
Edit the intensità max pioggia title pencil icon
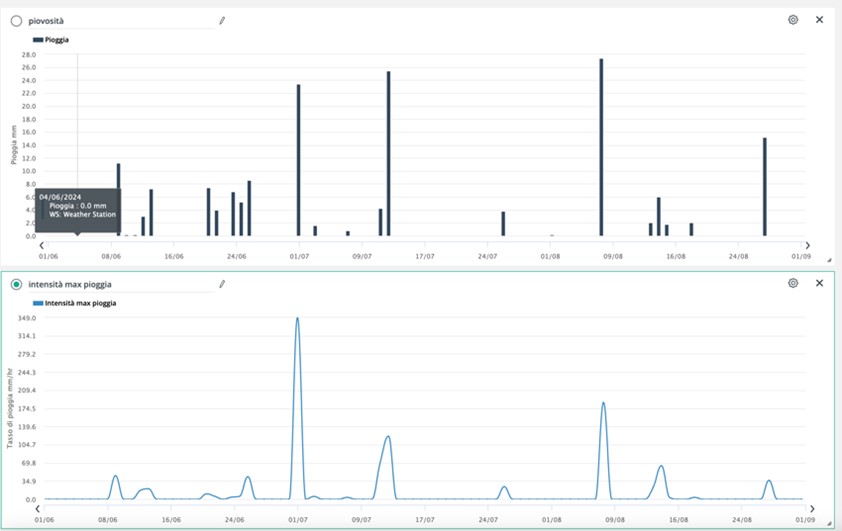coord(222,283)
